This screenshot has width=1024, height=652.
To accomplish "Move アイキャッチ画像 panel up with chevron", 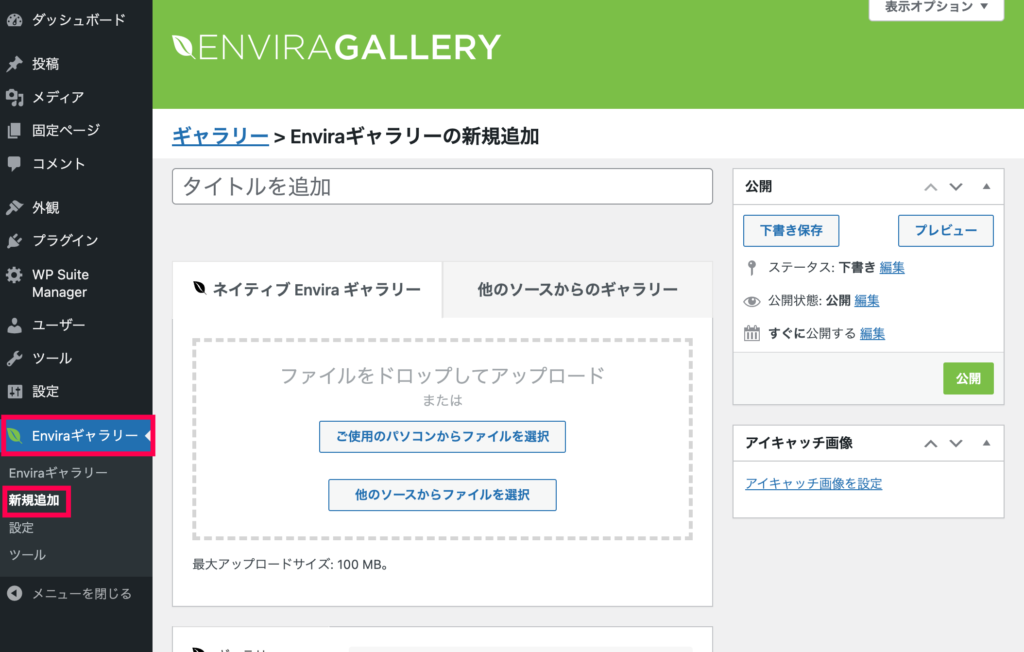I will (x=931, y=444).
